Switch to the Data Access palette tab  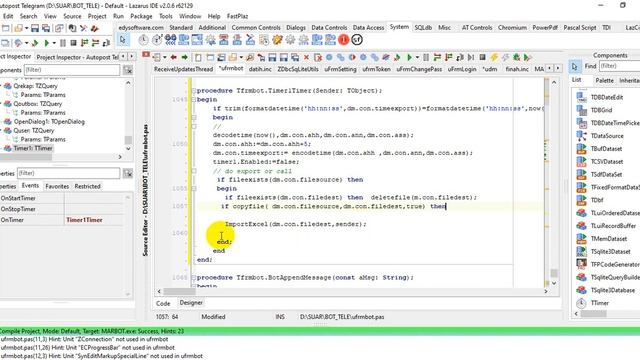[368, 27]
